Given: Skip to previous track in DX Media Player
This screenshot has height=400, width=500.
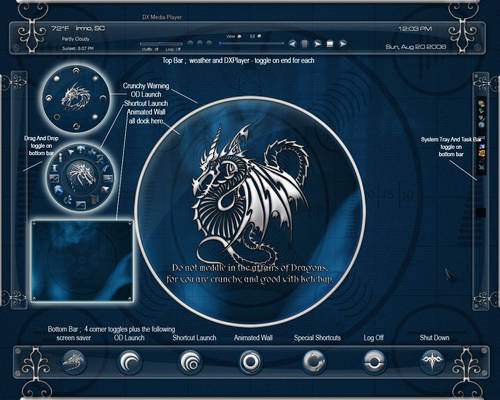Looking at the screenshot, I should pos(292,44).
